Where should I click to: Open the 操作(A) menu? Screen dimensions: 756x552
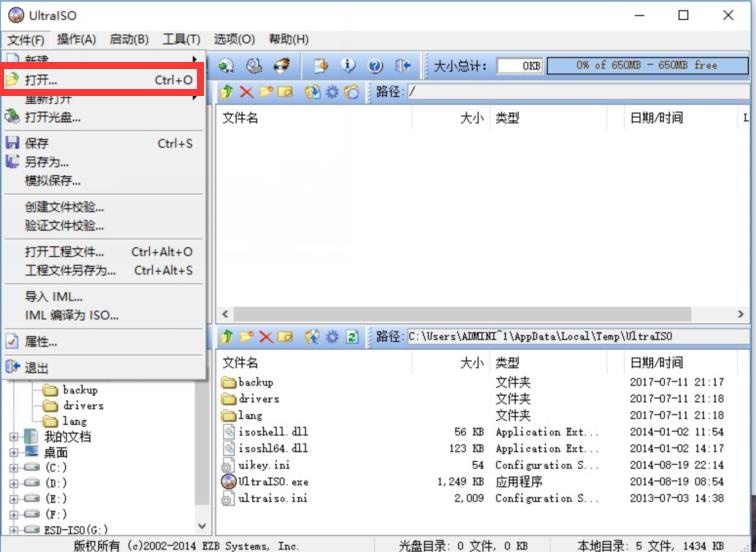click(76, 39)
